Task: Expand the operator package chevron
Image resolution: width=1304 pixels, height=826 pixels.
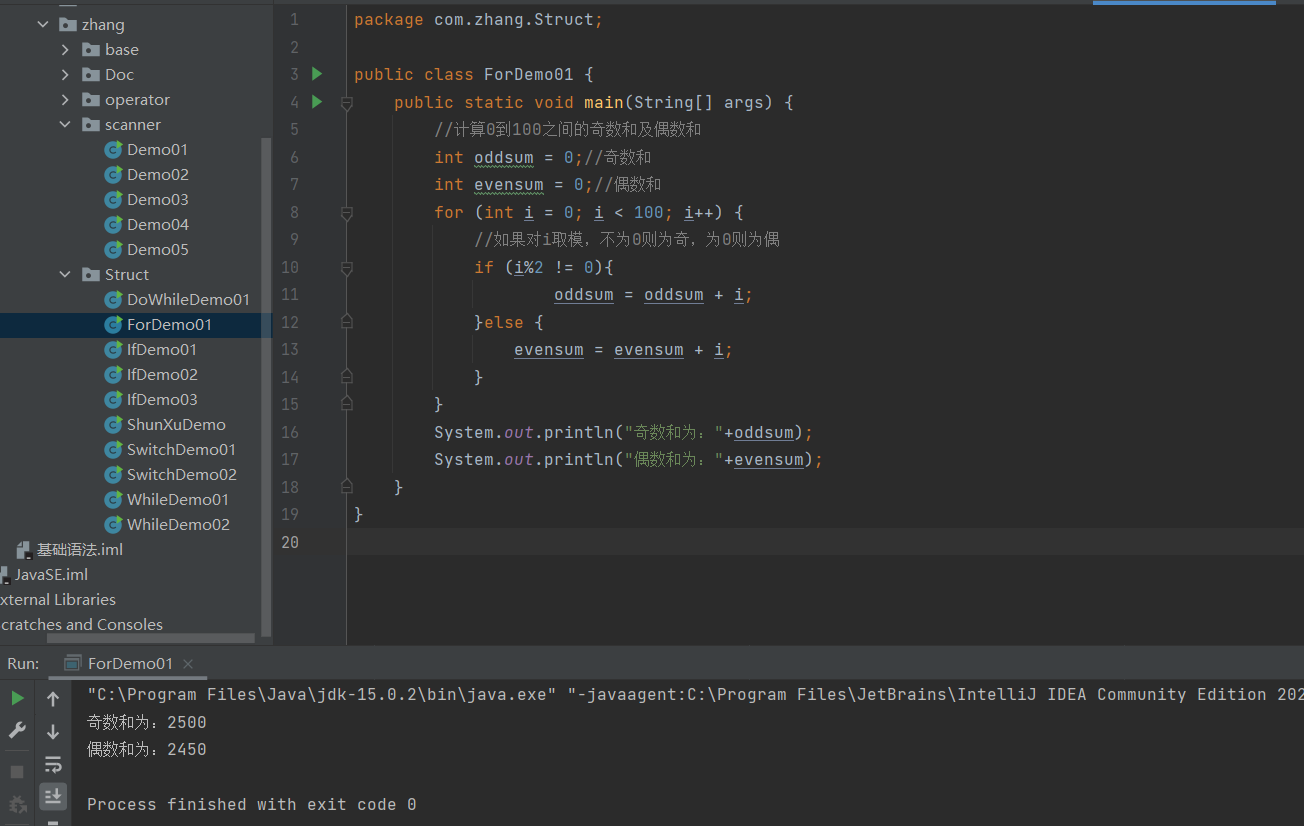Action: click(66, 100)
